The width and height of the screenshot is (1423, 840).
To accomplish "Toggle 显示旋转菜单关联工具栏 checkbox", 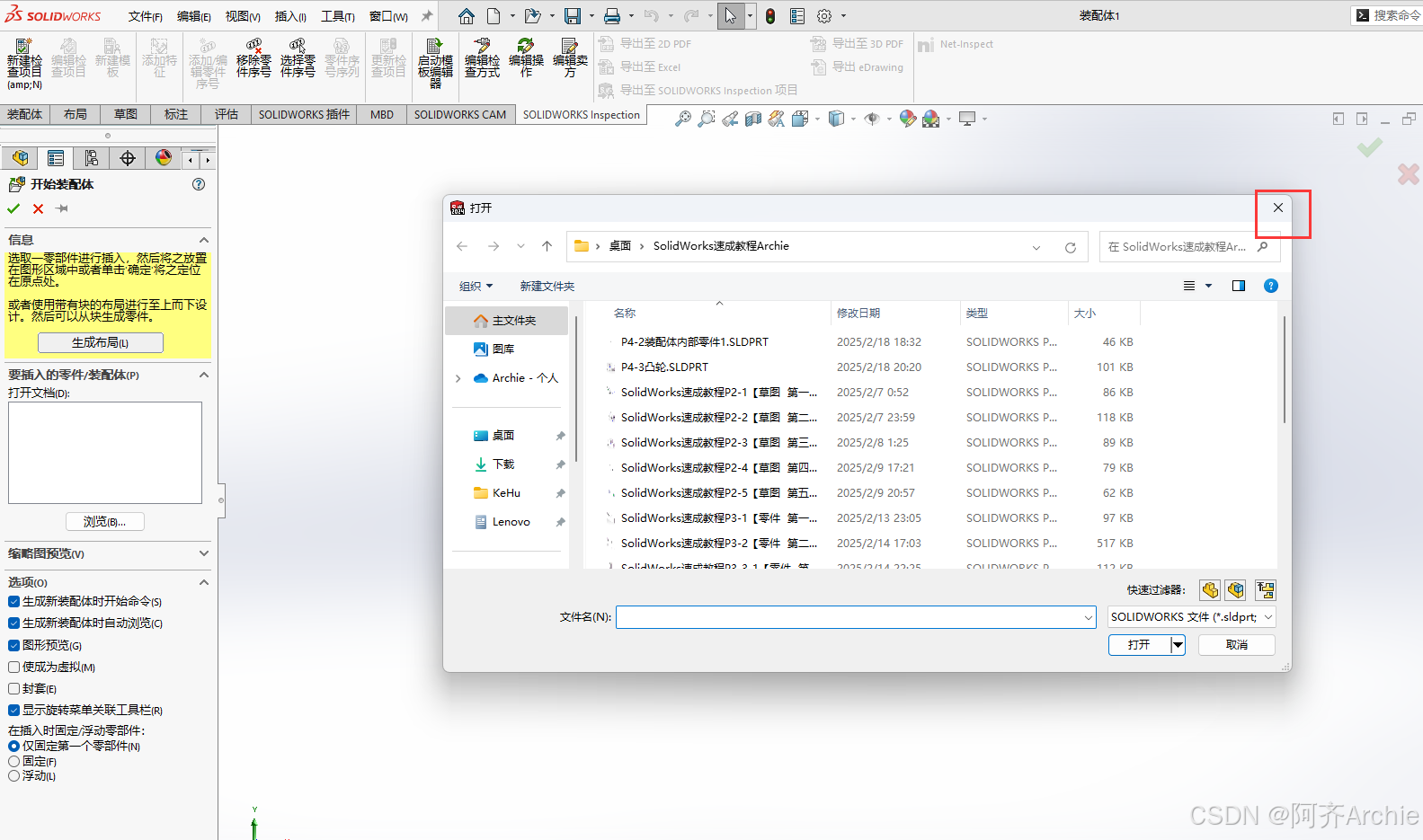I will [x=13, y=710].
